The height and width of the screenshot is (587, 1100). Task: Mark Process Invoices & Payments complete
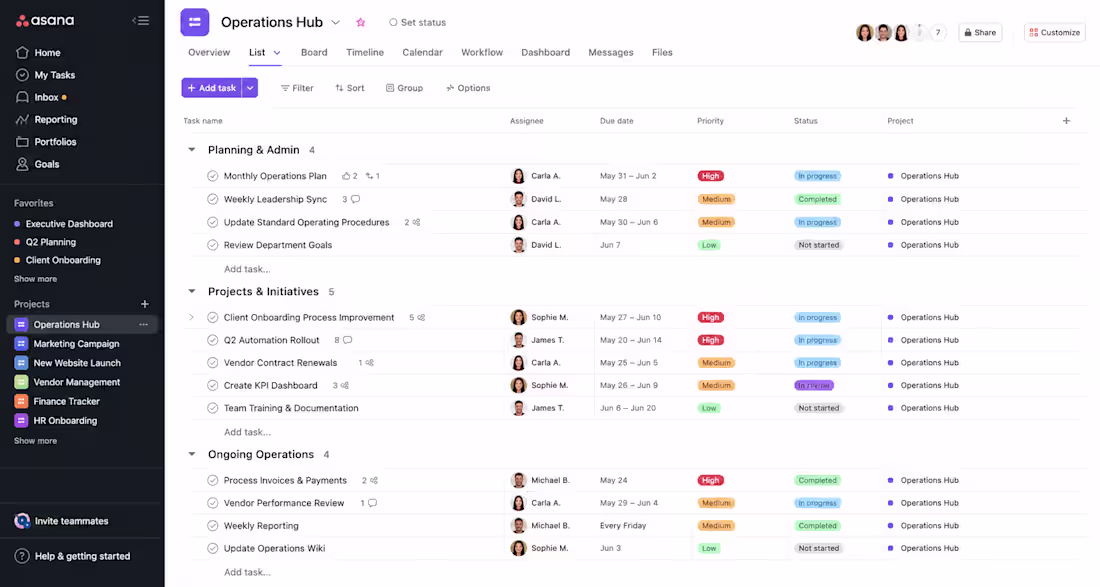pos(213,480)
